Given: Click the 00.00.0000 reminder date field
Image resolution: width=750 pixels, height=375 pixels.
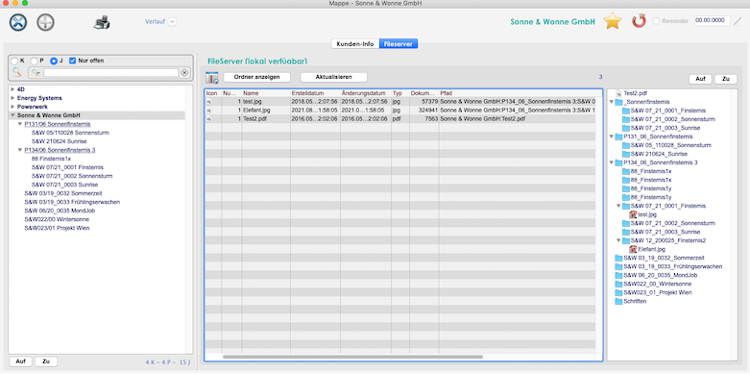Looking at the screenshot, I should [x=712, y=21].
